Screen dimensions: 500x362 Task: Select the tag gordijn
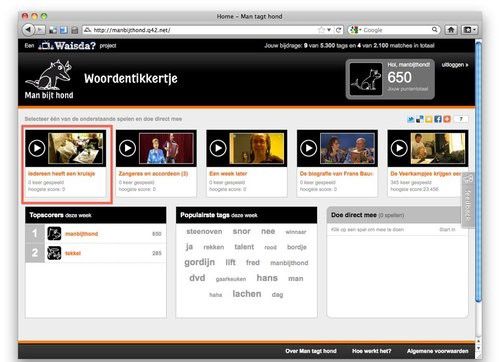pos(200,262)
